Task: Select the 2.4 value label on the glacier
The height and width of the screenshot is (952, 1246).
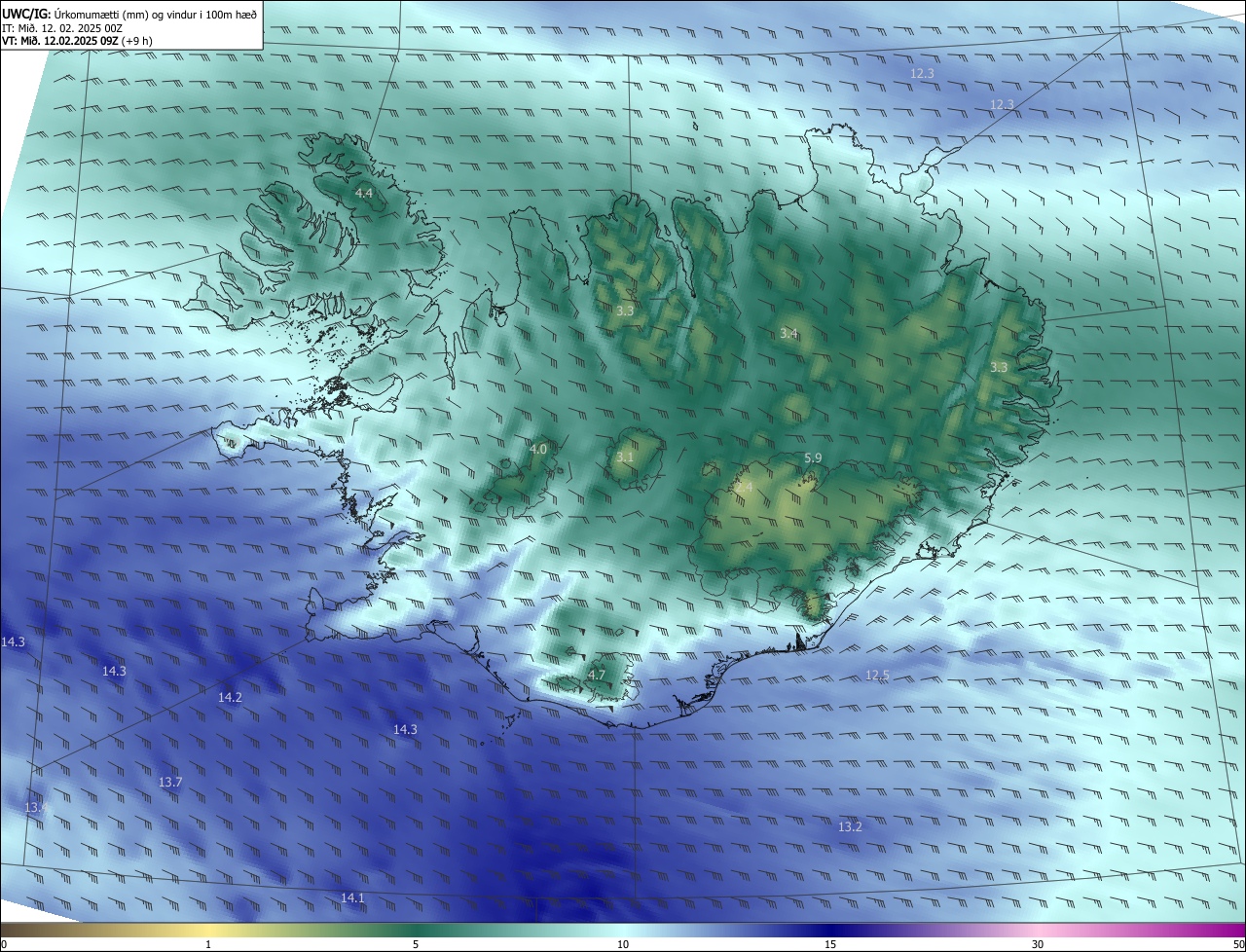Action: point(744,486)
